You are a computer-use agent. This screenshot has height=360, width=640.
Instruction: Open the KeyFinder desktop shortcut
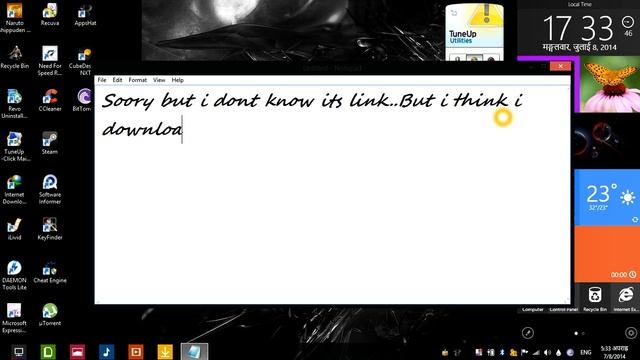click(50, 229)
